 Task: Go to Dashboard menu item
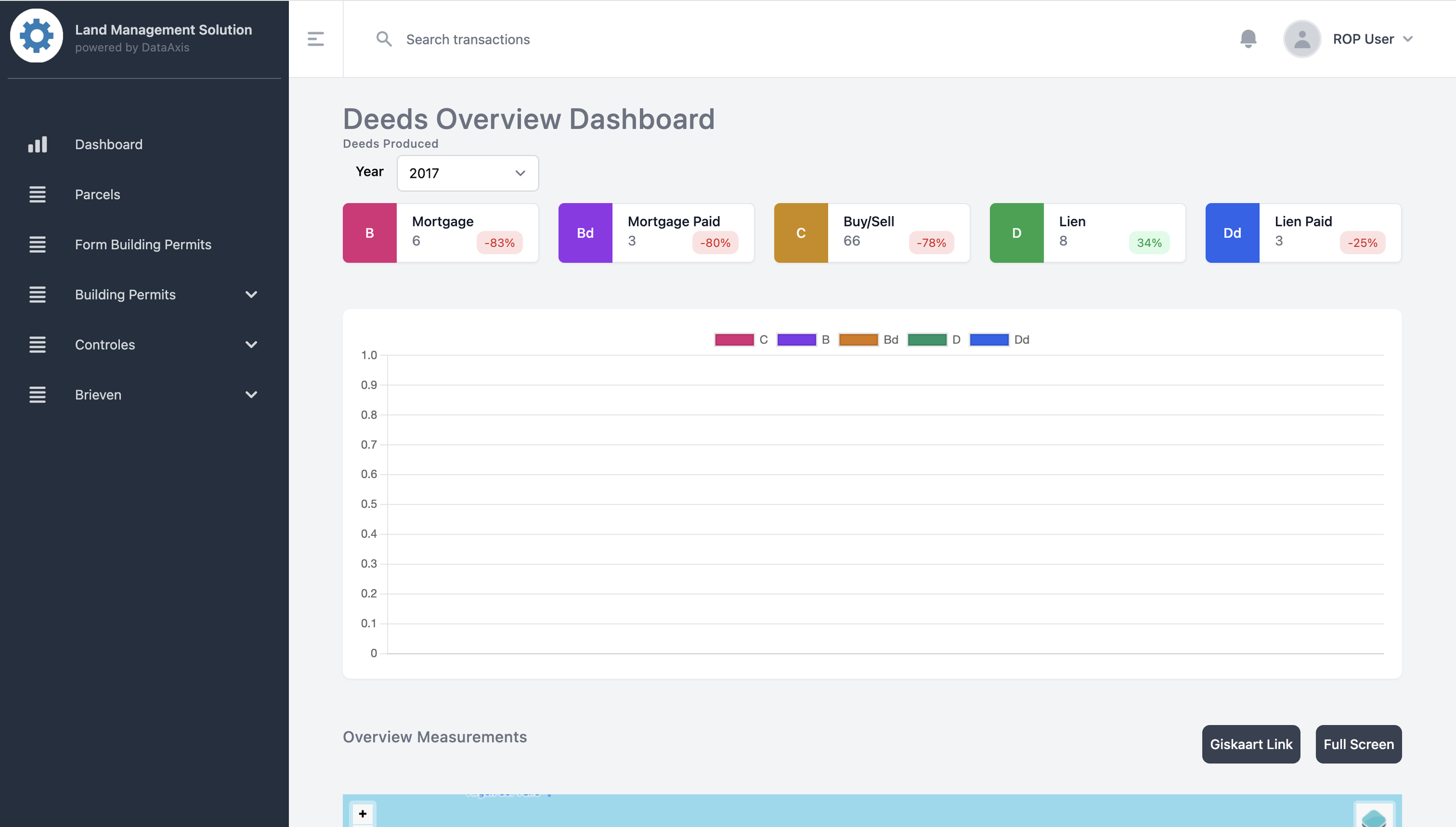pos(109,144)
